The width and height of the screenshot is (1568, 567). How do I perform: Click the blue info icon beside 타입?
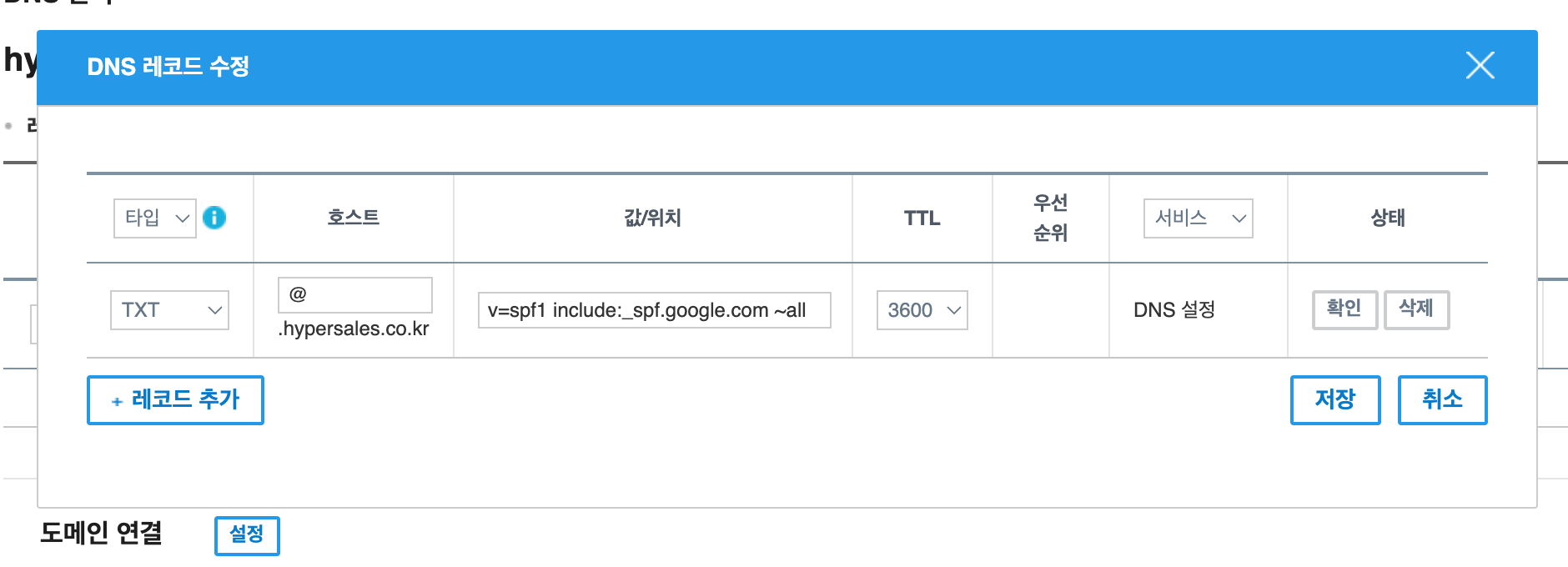pyautogui.click(x=214, y=218)
